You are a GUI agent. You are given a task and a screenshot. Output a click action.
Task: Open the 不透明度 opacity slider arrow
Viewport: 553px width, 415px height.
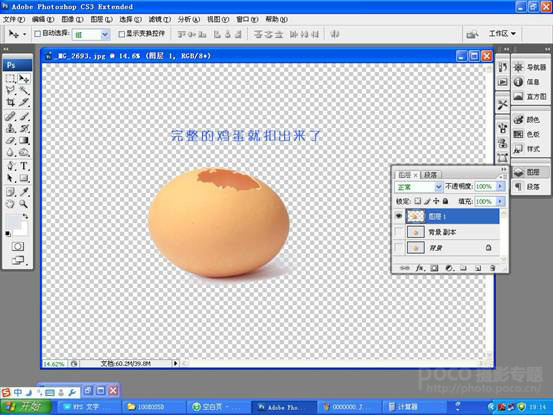tap(500, 186)
